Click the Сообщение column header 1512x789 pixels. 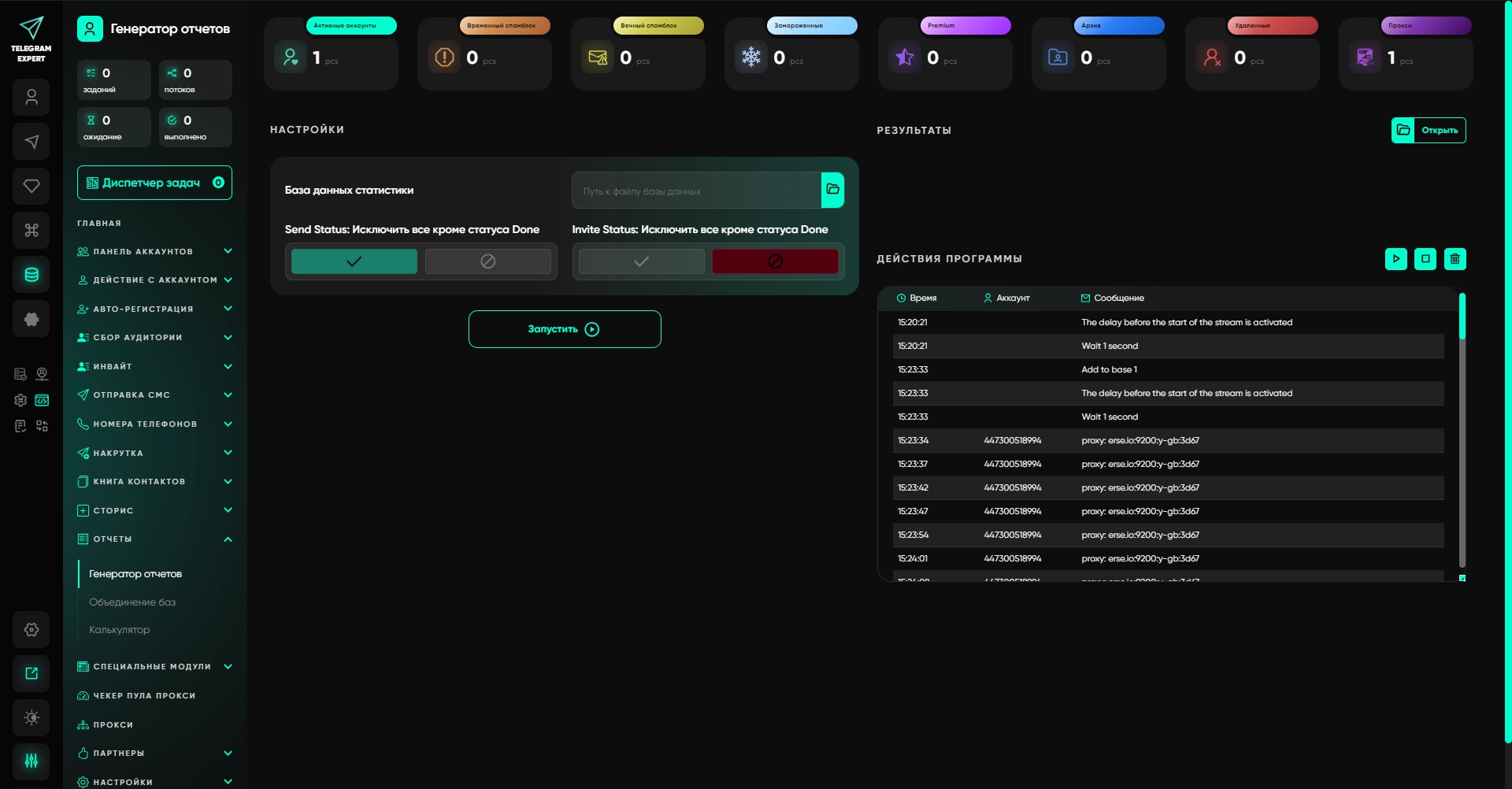point(1112,298)
